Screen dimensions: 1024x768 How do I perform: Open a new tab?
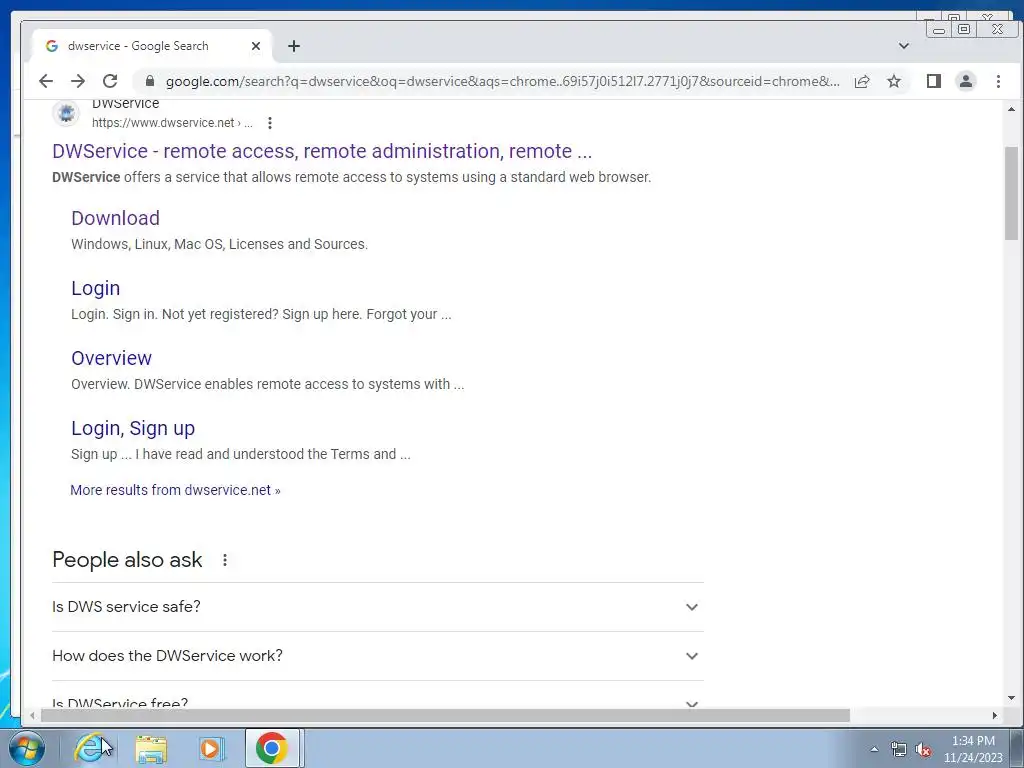294,46
